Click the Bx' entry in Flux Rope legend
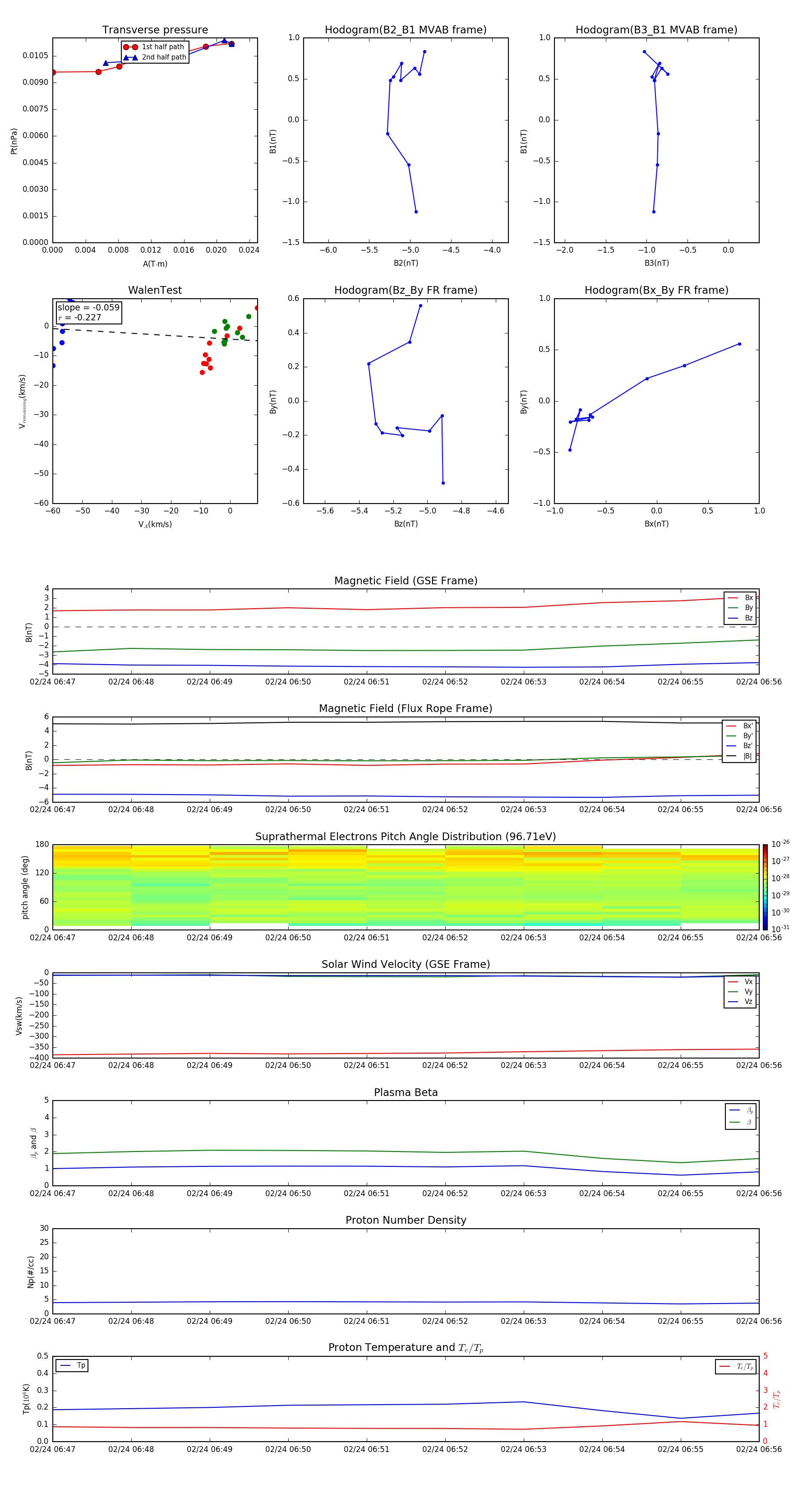The width and height of the screenshot is (812, 1489). tap(739, 726)
